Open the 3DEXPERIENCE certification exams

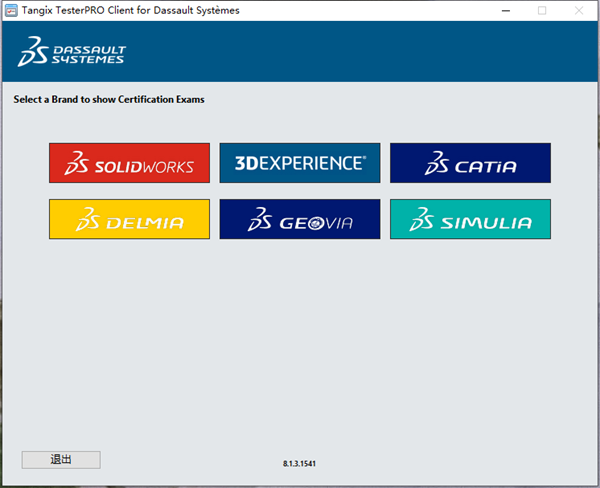300,163
